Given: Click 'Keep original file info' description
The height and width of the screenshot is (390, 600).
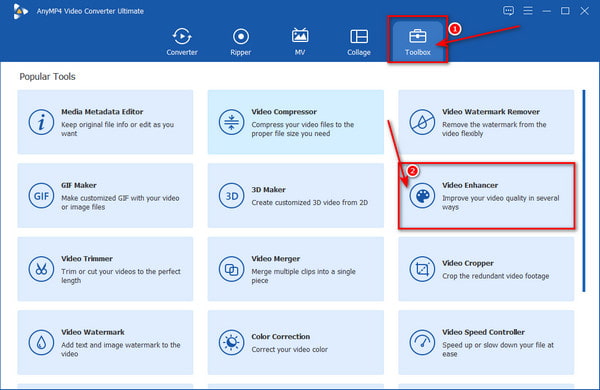Looking at the screenshot, I should point(117,129).
